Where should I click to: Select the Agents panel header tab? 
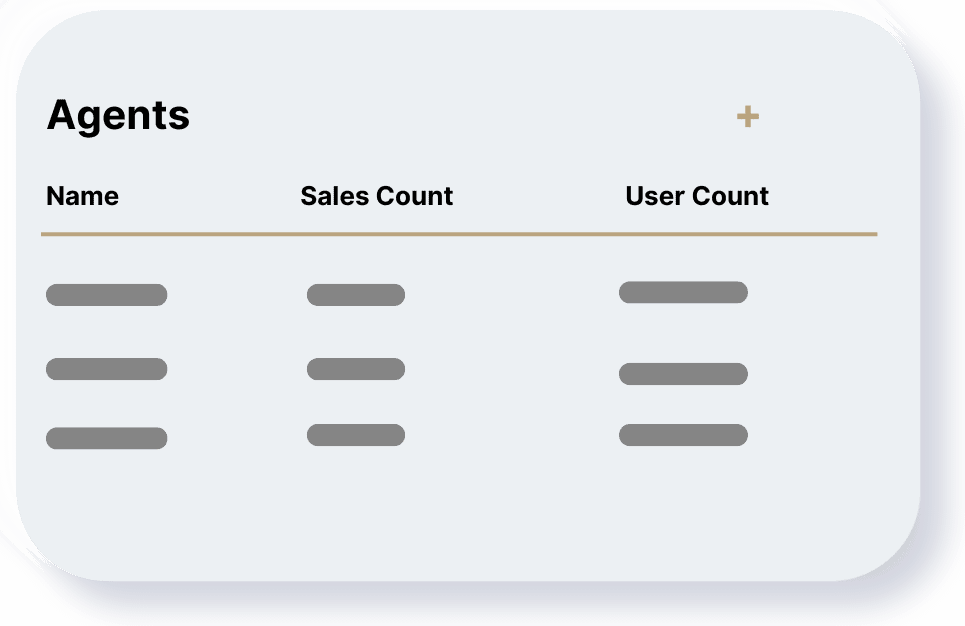pyautogui.click(x=117, y=115)
